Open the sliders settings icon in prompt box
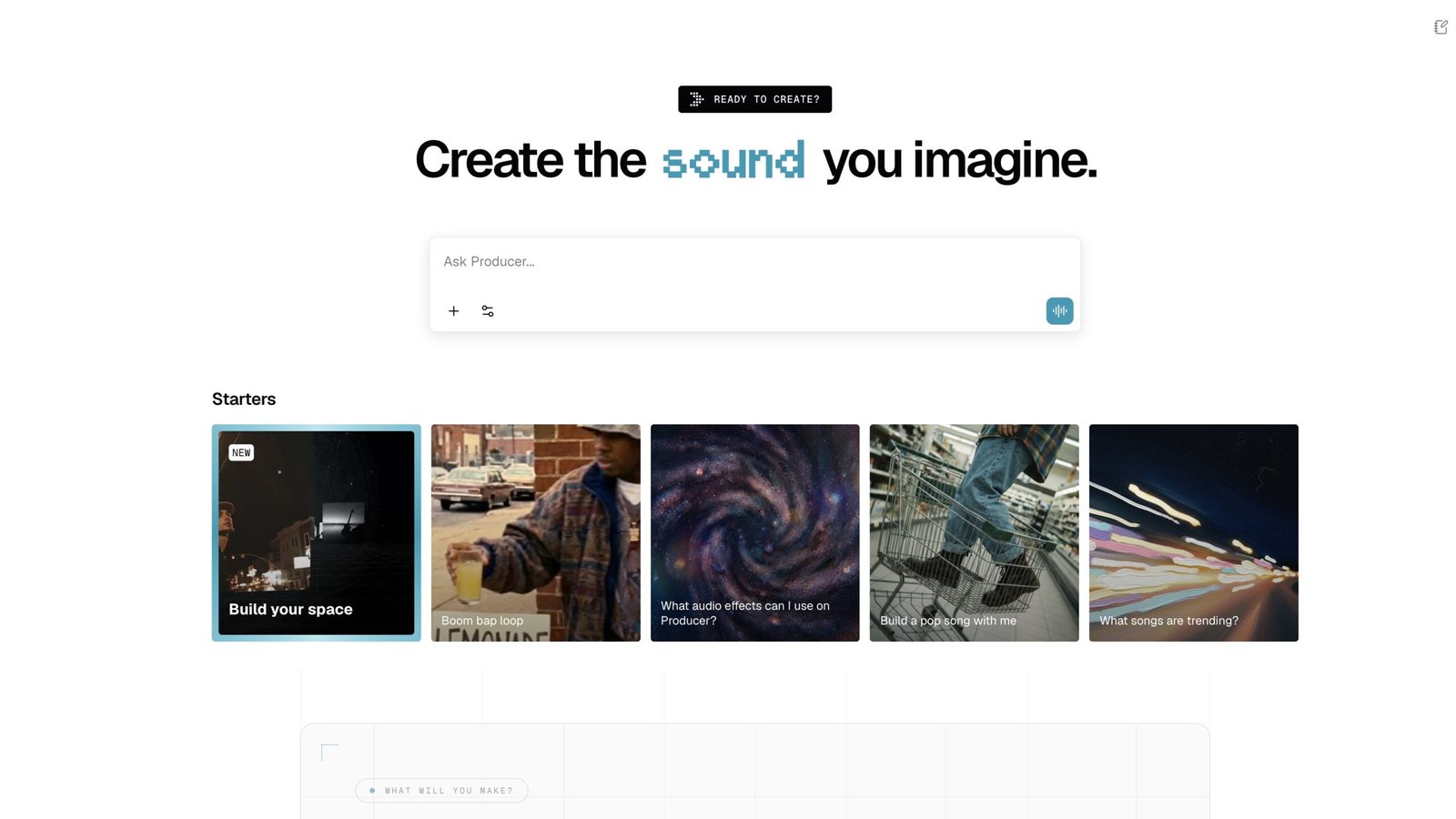The width and height of the screenshot is (1456, 819). pos(488,311)
